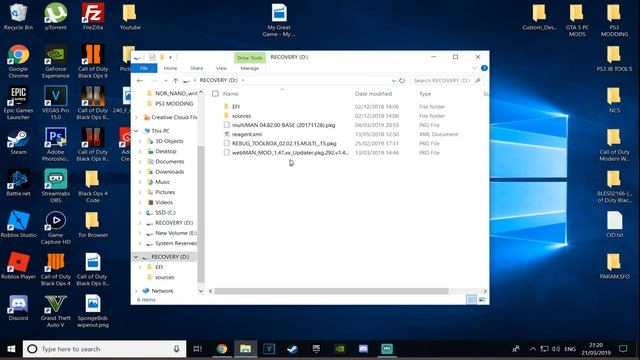Sort files by Type column header
This screenshot has width=640, height=360.
pos(425,94)
